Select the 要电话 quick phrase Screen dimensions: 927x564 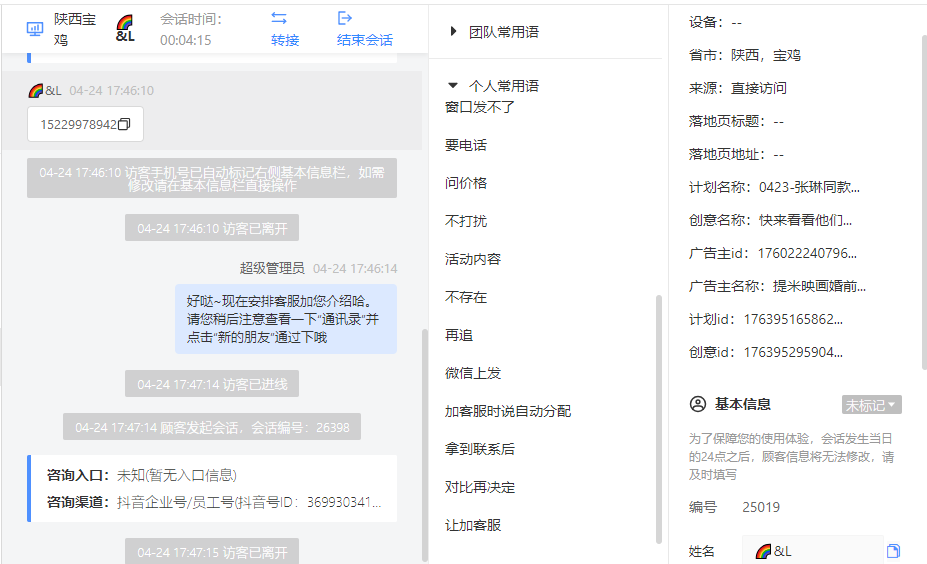coord(466,145)
